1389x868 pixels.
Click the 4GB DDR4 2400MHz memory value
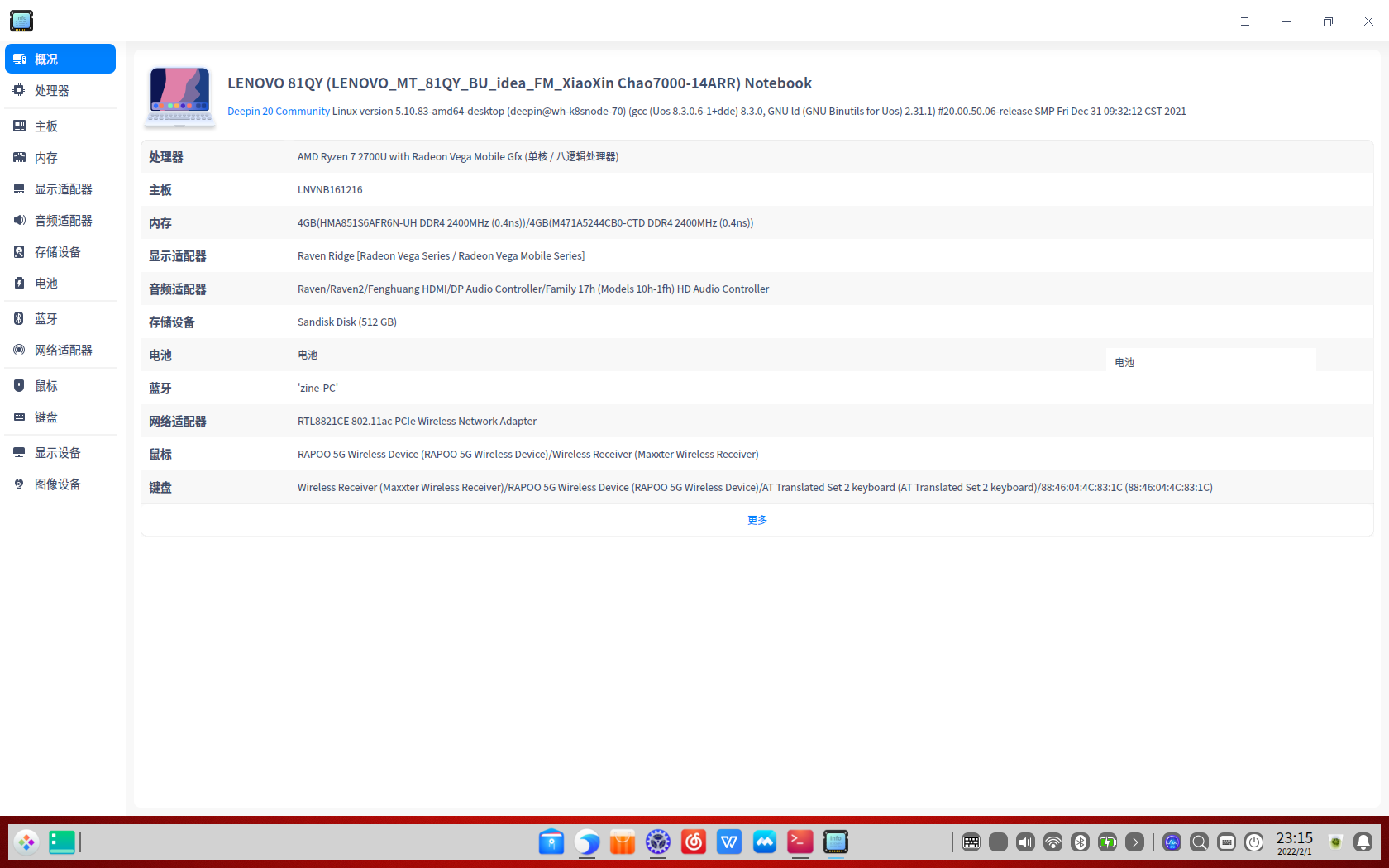[525, 222]
